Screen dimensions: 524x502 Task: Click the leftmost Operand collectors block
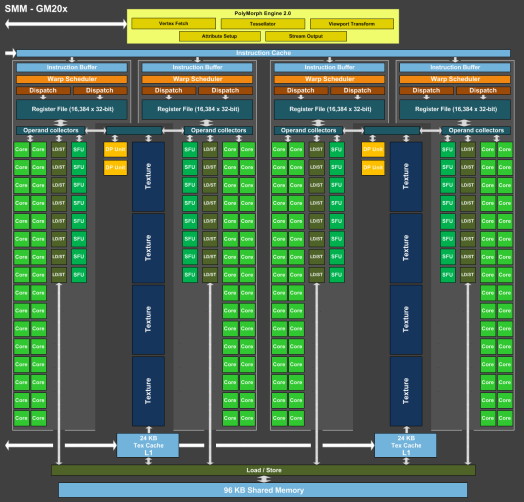click(x=50, y=130)
